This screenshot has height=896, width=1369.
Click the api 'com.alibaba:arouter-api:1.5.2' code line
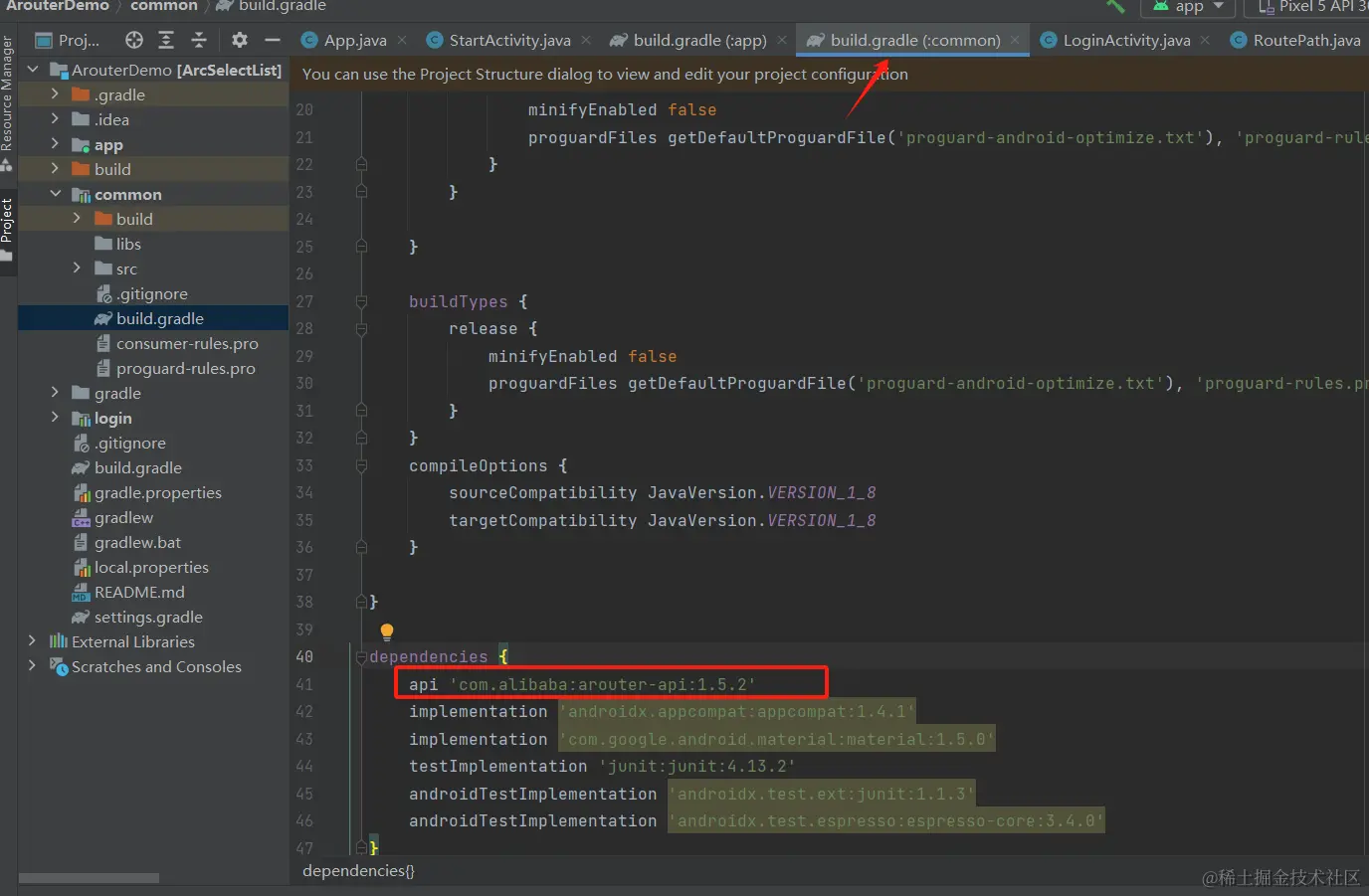(582, 684)
